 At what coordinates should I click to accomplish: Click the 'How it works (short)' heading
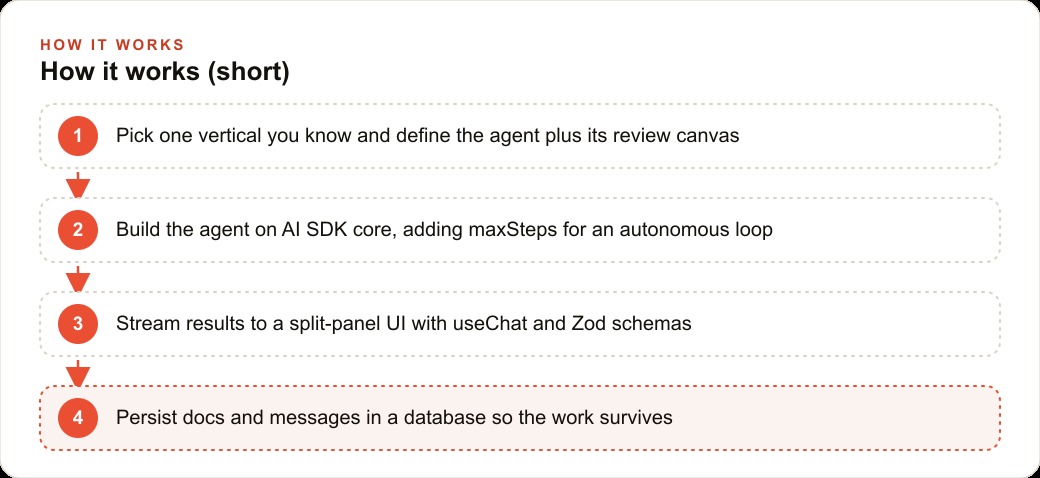(x=164, y=72)
